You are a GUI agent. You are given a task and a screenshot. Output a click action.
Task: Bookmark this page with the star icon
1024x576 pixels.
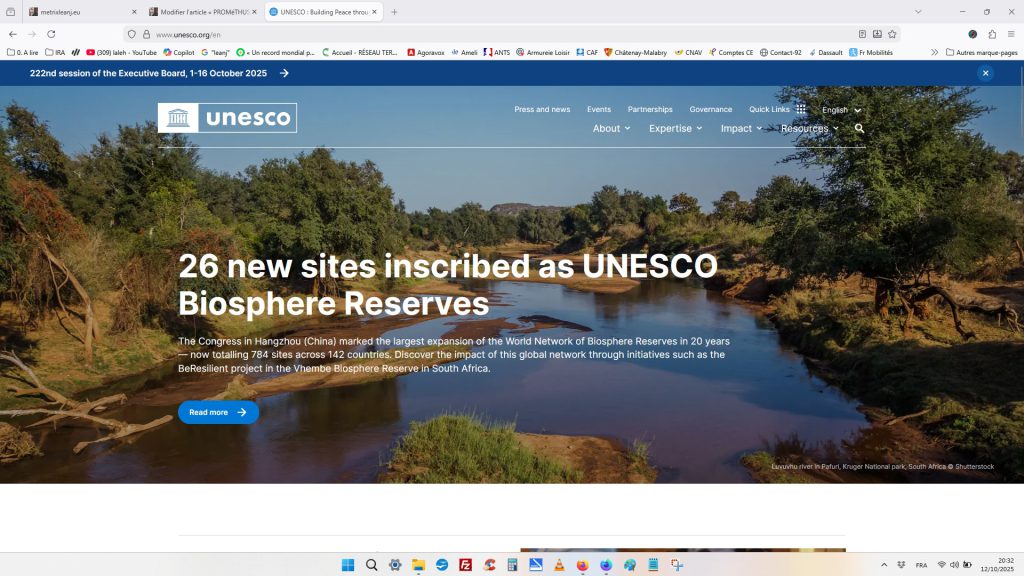[892, 34]
